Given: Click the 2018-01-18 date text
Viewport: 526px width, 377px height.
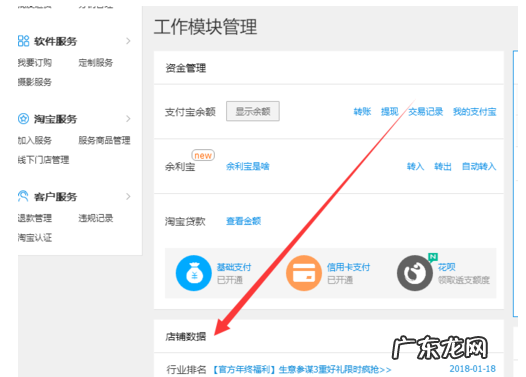Looking at the screenshot, I should pos(472,369).
